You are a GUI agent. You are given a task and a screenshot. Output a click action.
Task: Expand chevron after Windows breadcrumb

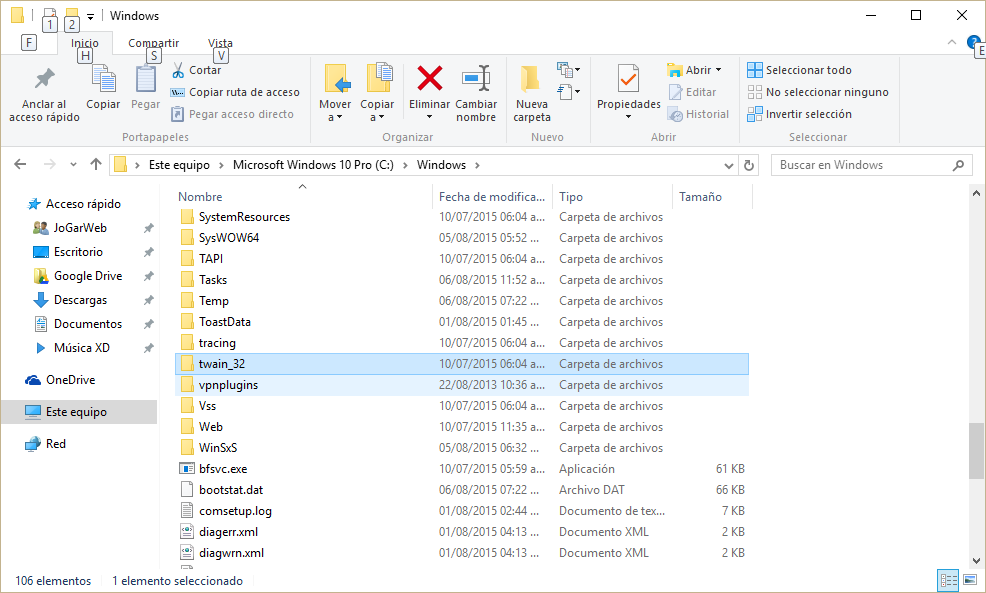coord(477,165)
